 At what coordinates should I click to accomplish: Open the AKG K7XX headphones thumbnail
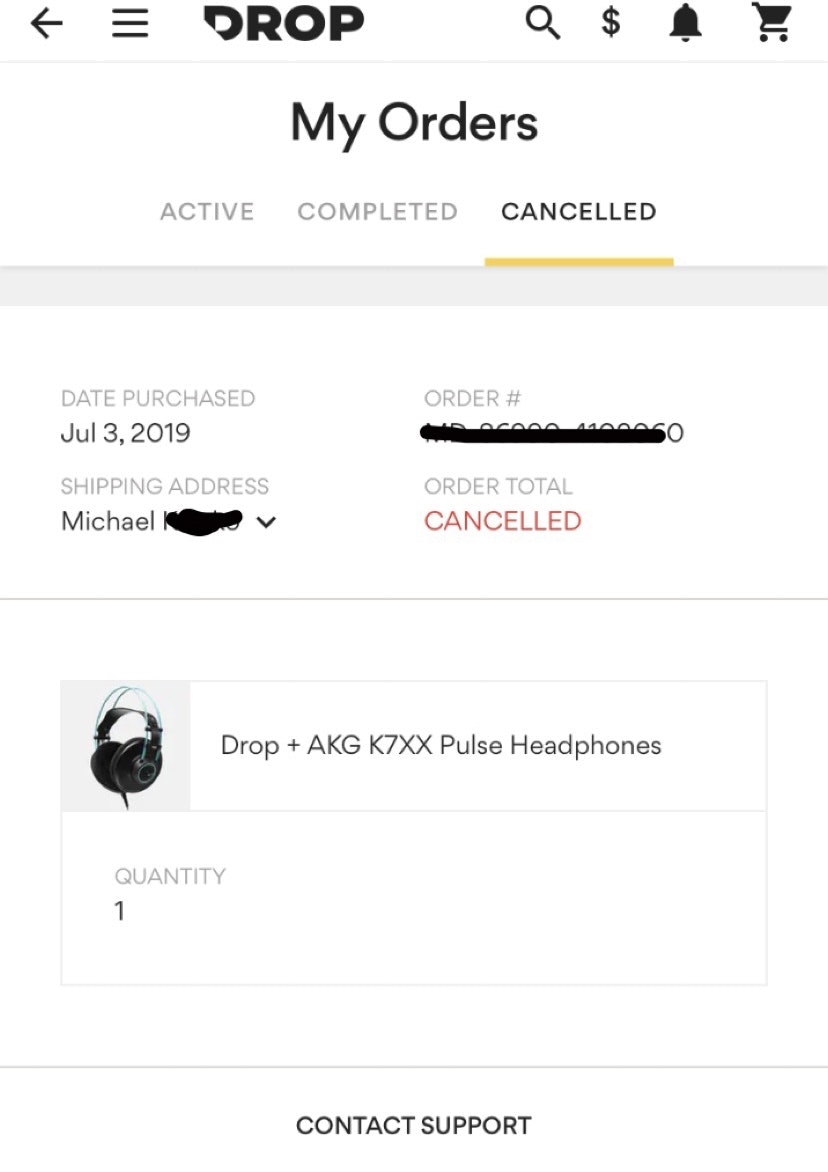pyautogui.click(x=125, y=746)
